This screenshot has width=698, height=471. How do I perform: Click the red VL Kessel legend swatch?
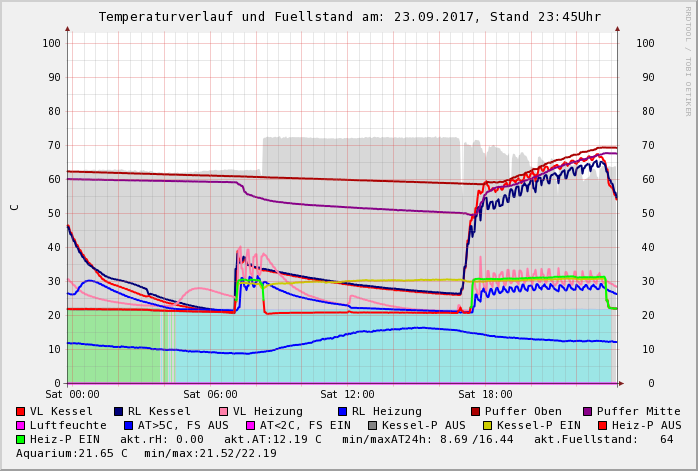pyautogui.click(x=21, y=411)
